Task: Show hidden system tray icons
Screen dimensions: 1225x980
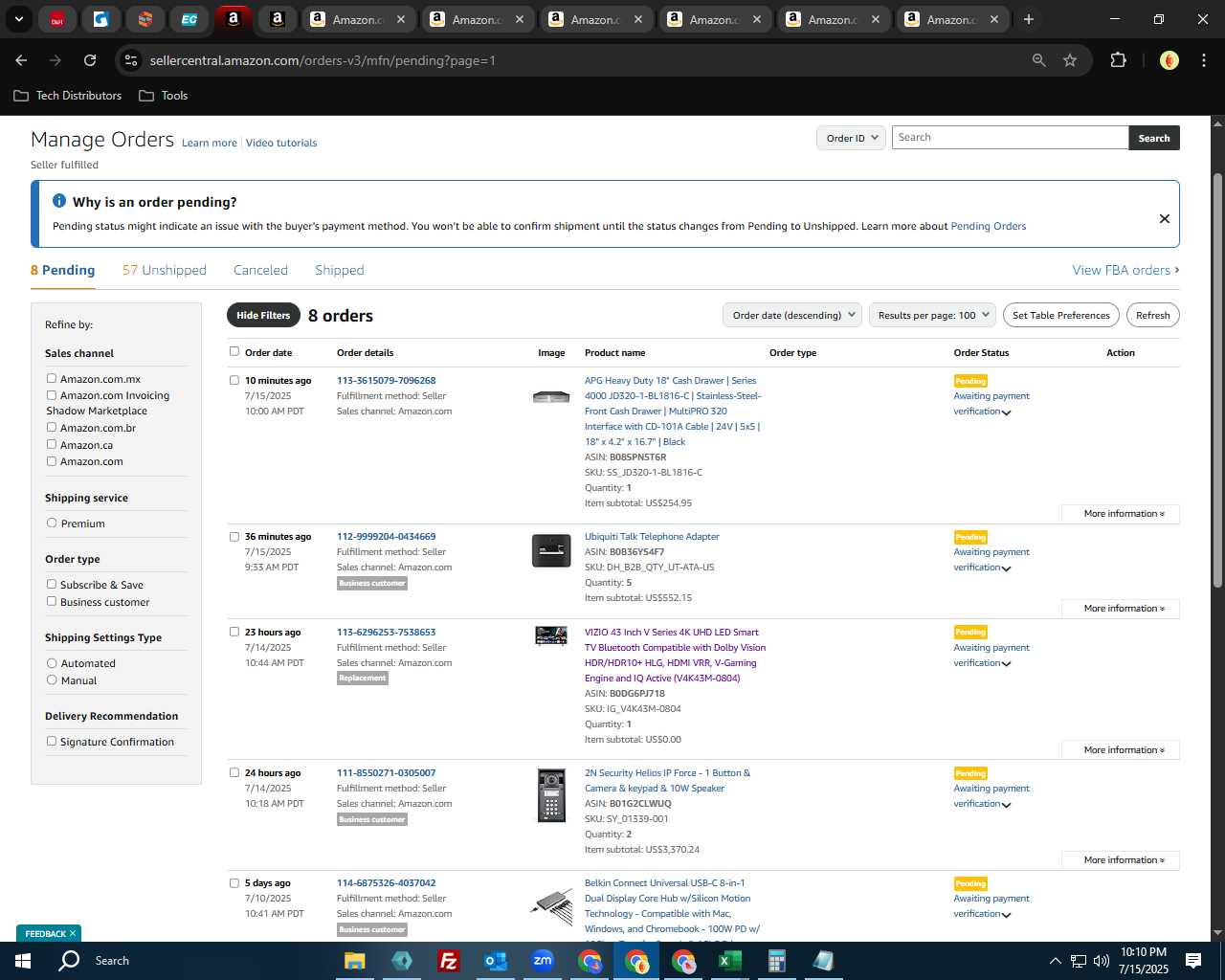Action: 1055,961
